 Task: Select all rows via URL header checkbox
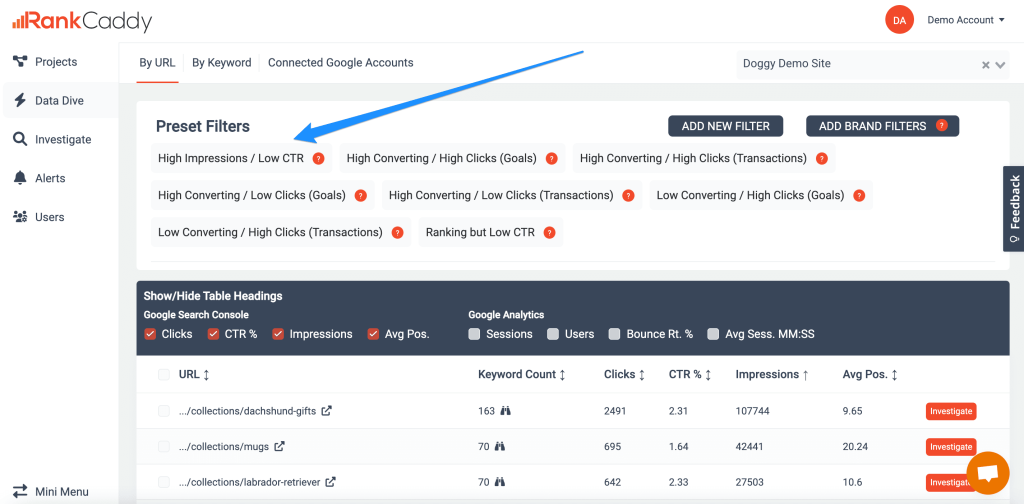click(163, 375)
